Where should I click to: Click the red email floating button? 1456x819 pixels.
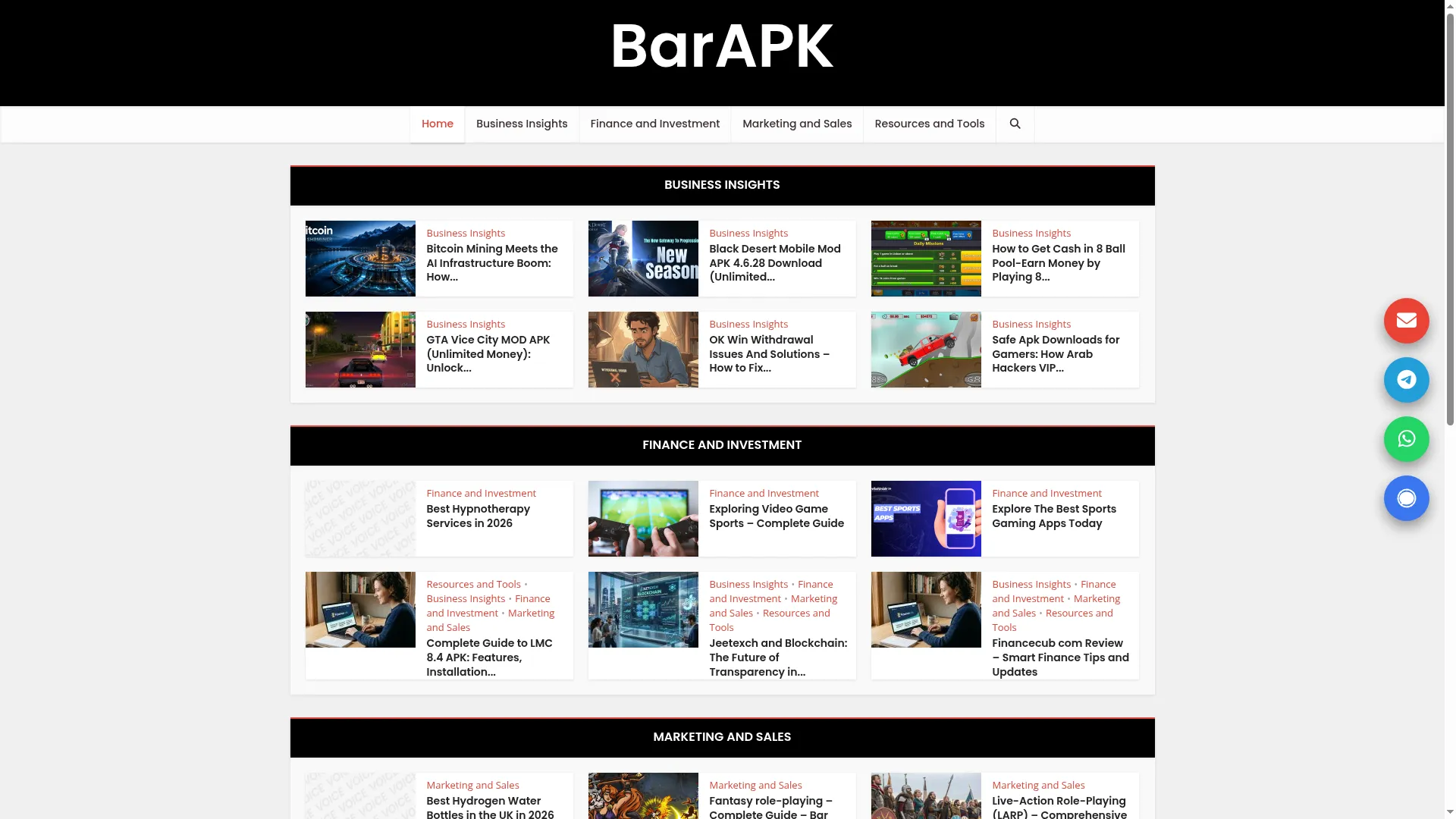tap(1406, 321)
